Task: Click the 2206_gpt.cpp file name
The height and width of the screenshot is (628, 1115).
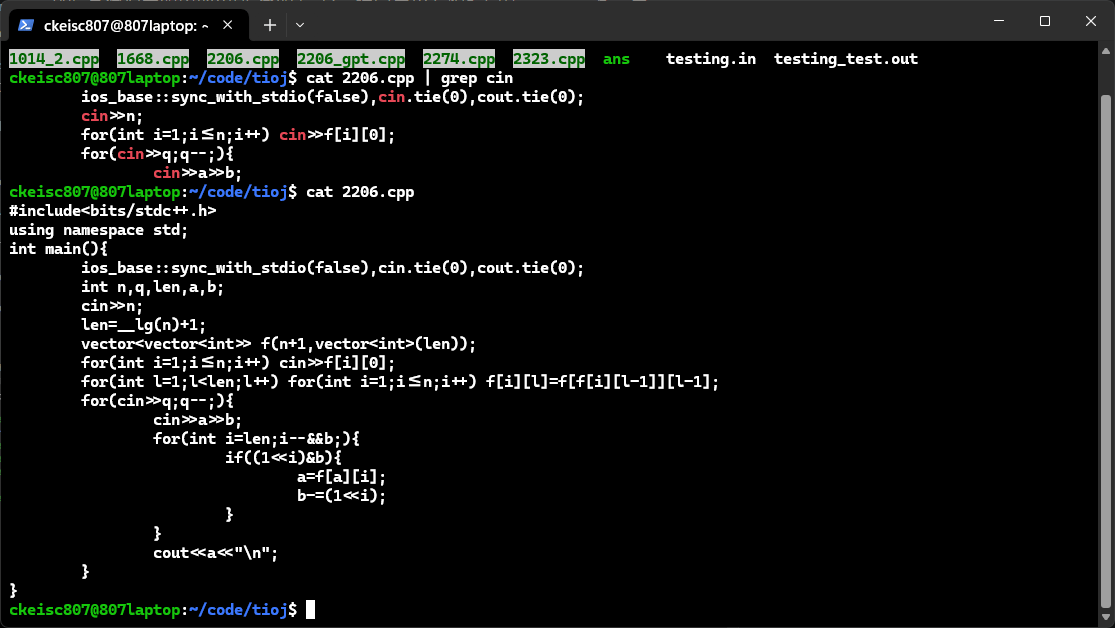Action: tap(351, 59)
